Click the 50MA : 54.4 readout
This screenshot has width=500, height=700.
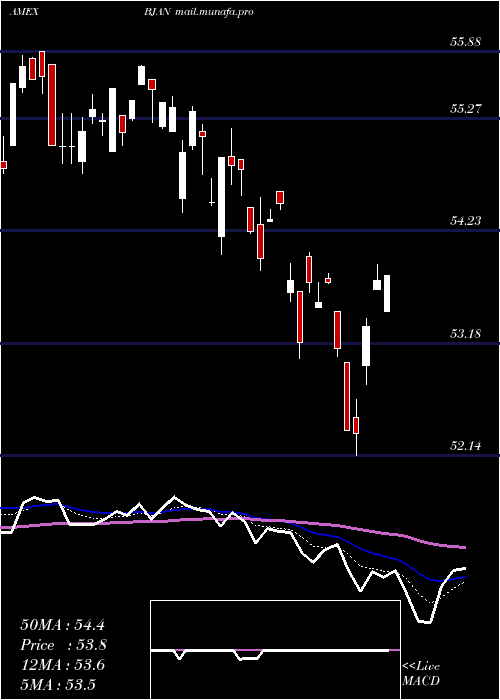62,625
